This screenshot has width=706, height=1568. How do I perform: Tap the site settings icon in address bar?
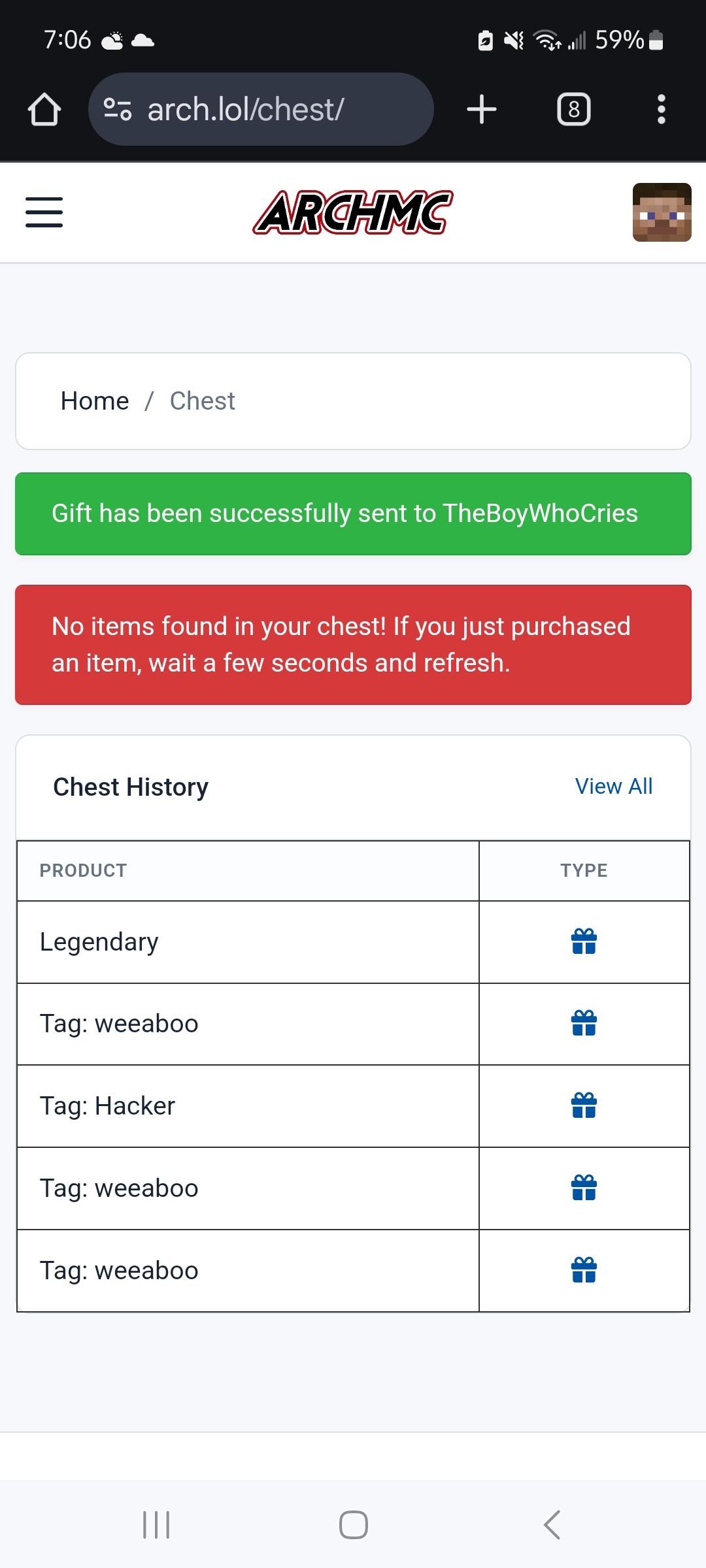[x=118, y=109]
